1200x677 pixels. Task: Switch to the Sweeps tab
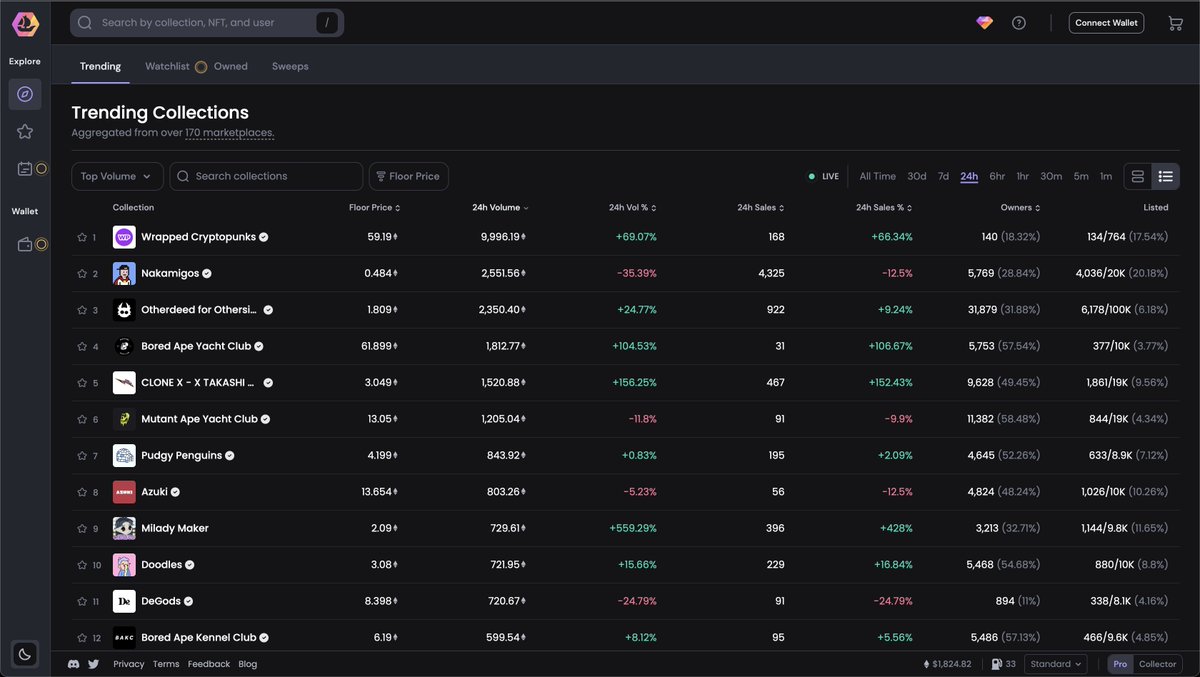click(290, 66)
